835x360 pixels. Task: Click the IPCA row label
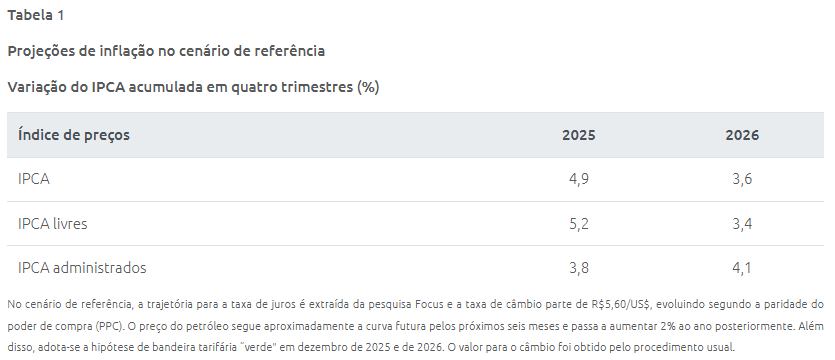click(x=34, y=179)
